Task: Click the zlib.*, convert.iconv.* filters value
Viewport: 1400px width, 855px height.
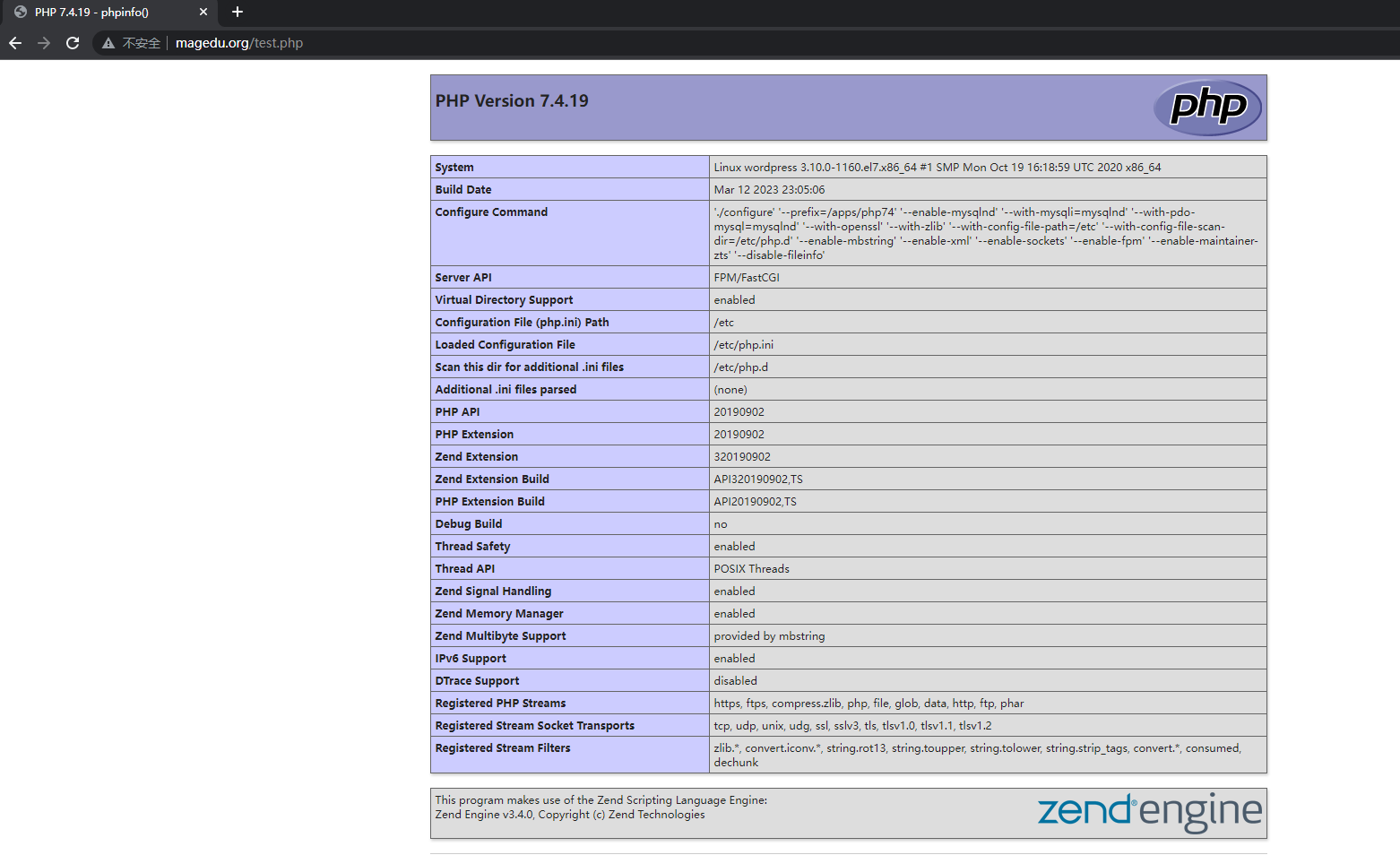Action: pyautogui.click(x=978, y=756)
